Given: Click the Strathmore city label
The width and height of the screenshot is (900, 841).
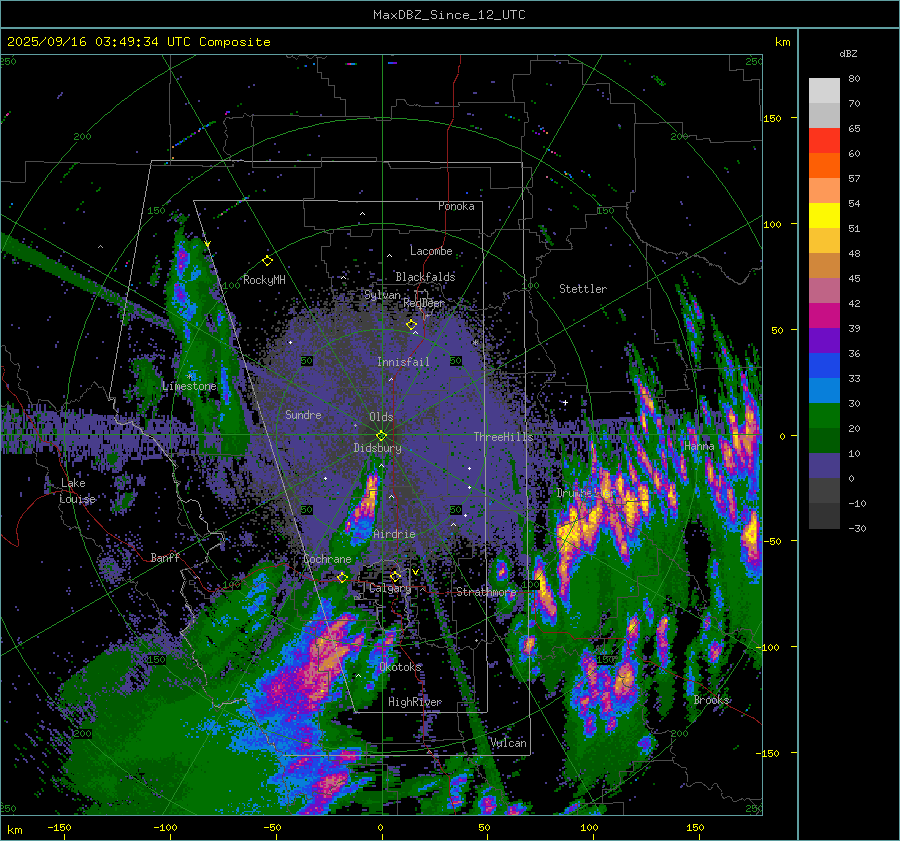Looking at the screenshot, I should (x=486, y=592).
